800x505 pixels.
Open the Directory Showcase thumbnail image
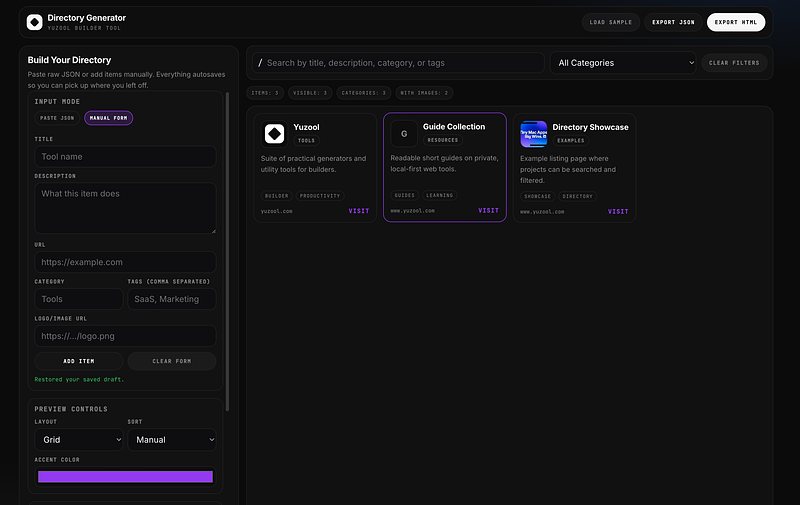coord(534,134)
